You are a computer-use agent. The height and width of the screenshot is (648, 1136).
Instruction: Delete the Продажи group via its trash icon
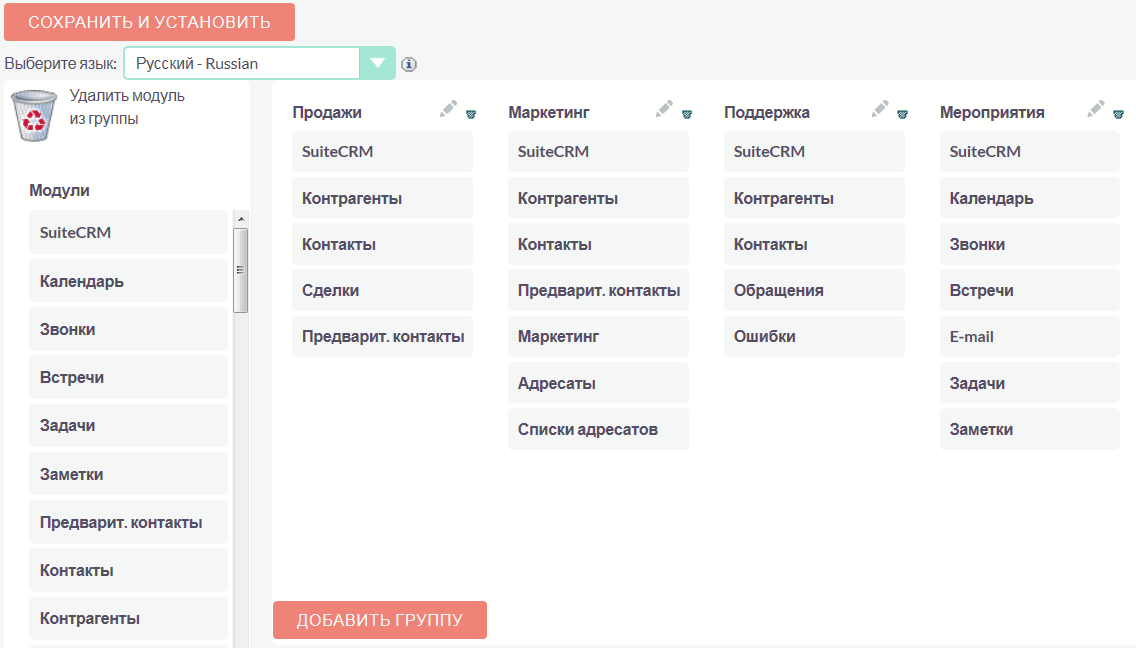coord(472,113)
